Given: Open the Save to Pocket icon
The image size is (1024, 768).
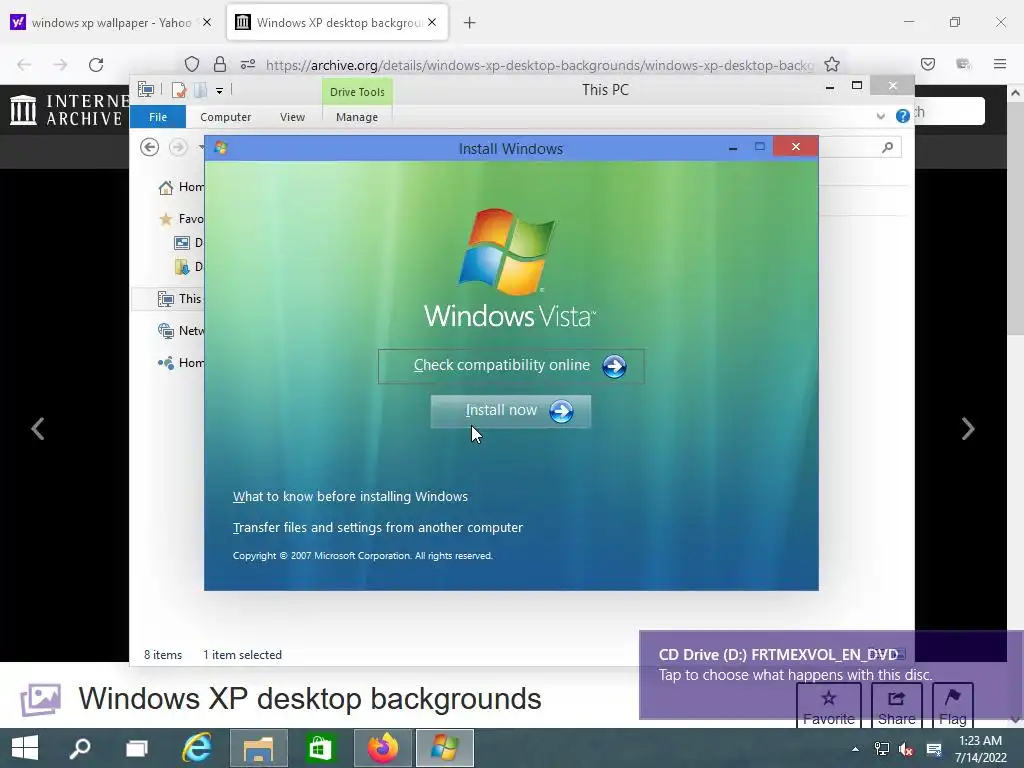Looking at the screenshot, I should (928, 64).
